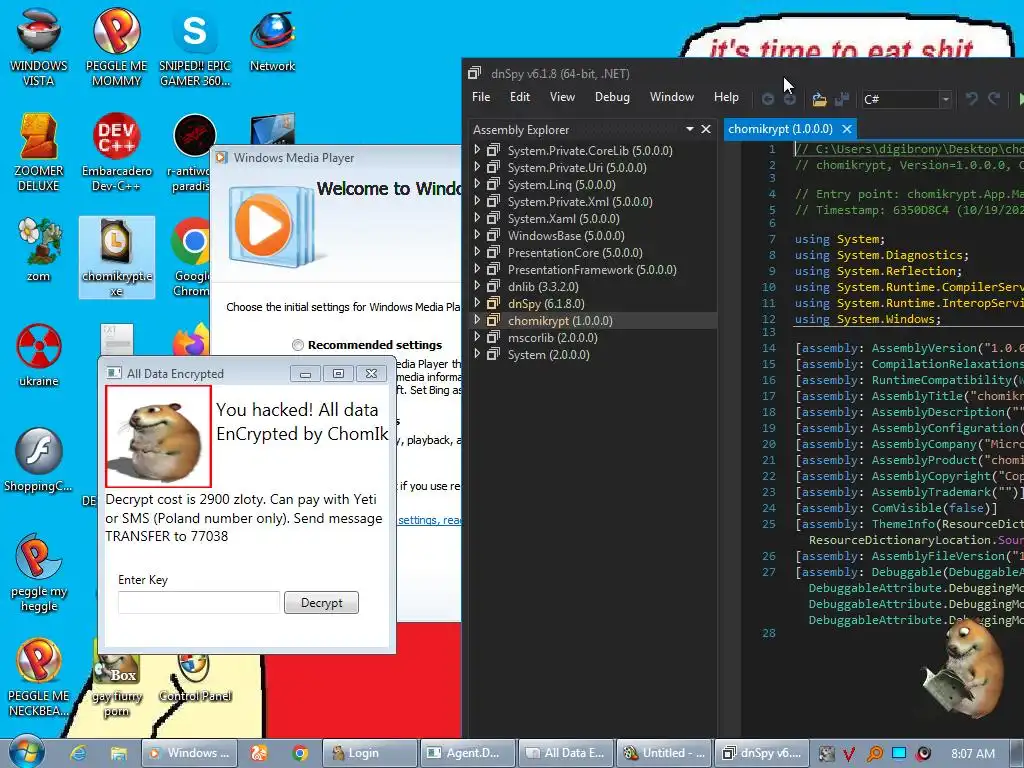Expand the mscorlib (2.0.0.0) node
Viewport: 1024px width, 768px height.
(477, 337)
